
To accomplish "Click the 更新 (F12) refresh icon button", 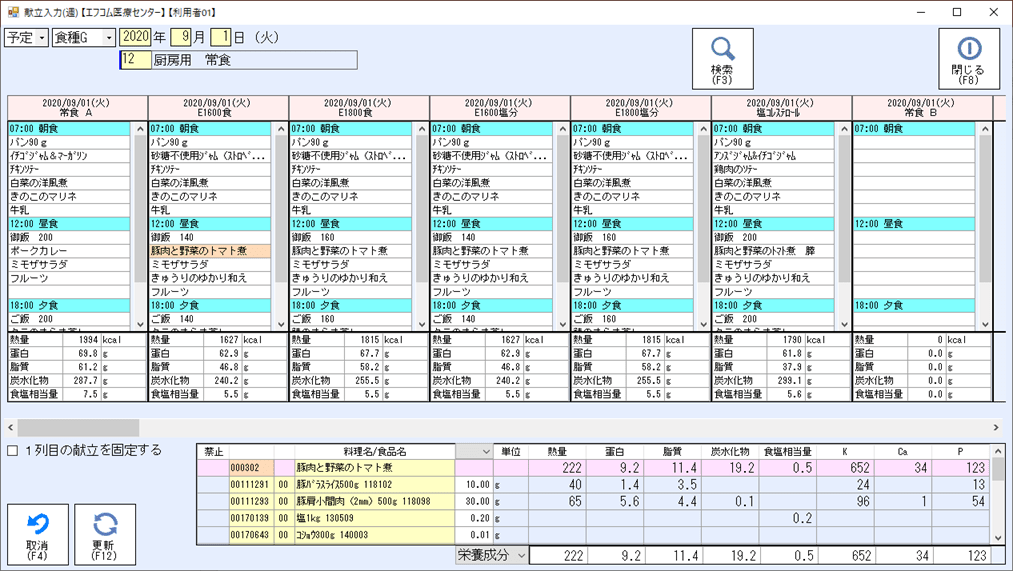I will click(105, 534).
